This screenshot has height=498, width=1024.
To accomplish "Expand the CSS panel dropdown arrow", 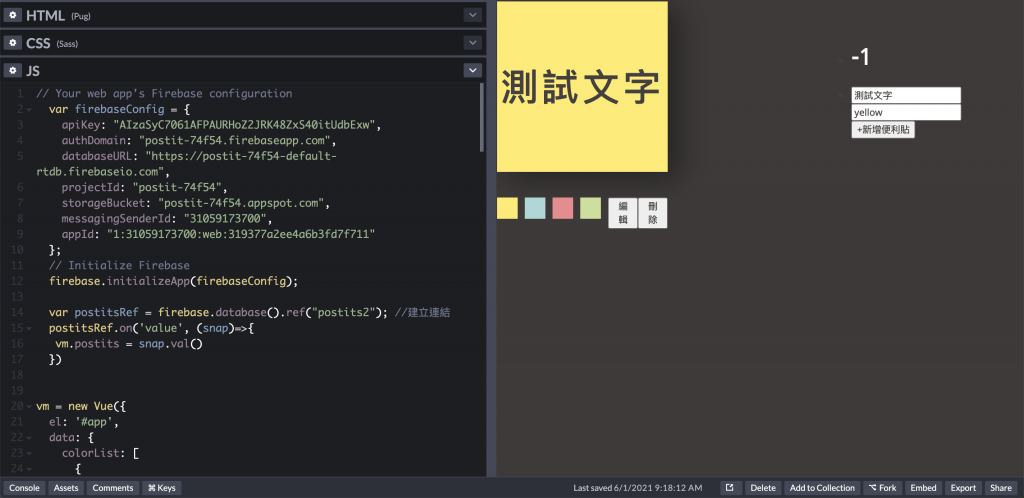I will (472, 43).
